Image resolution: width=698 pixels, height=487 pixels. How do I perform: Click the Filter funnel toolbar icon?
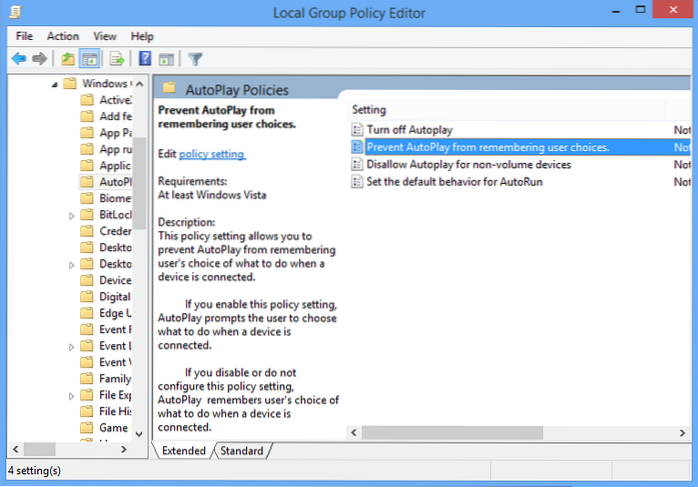[x=195, y=58]
